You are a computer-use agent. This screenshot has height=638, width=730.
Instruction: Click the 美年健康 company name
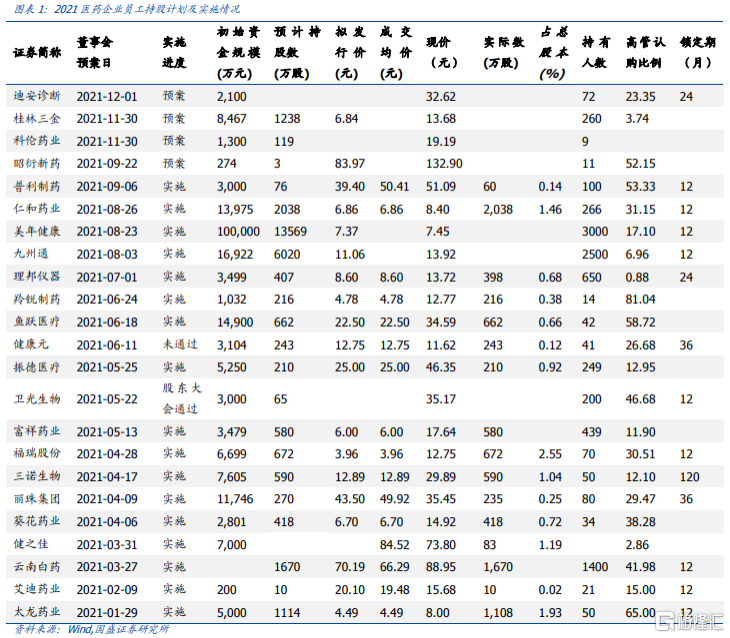click(37, 231)
